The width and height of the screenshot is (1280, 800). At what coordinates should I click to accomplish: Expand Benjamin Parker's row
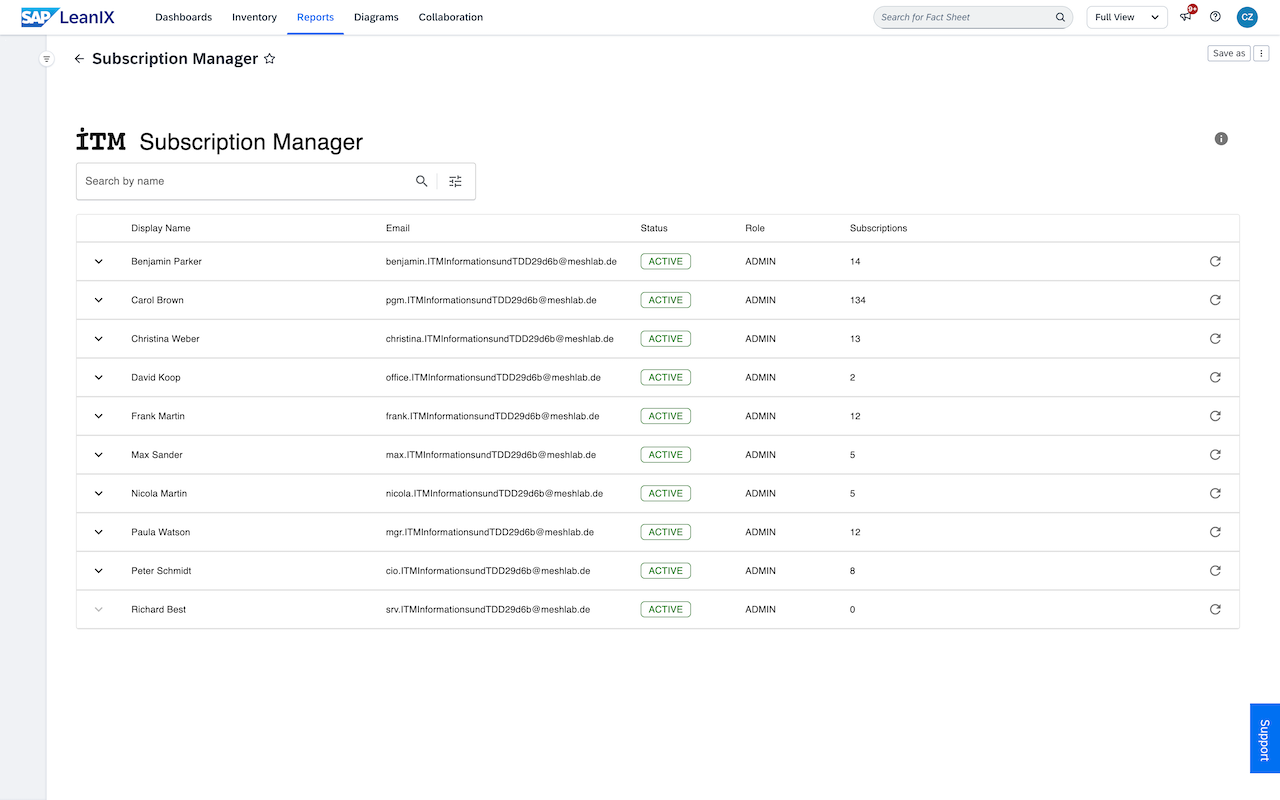point(99,261)
